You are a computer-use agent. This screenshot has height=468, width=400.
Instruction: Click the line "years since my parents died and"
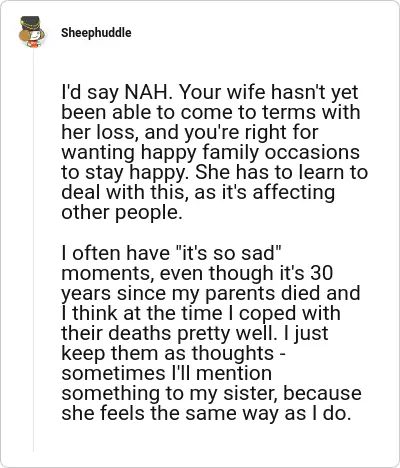coord(211,293)
